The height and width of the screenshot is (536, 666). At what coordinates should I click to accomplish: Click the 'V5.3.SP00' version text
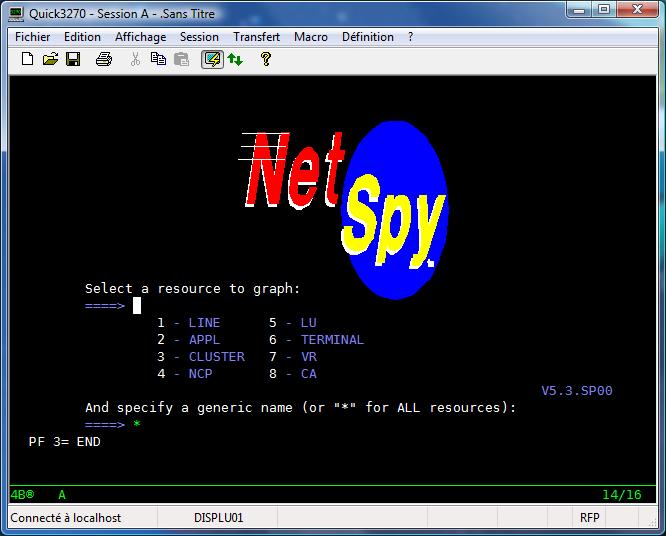pyautogui.click(x=577, y=391)
